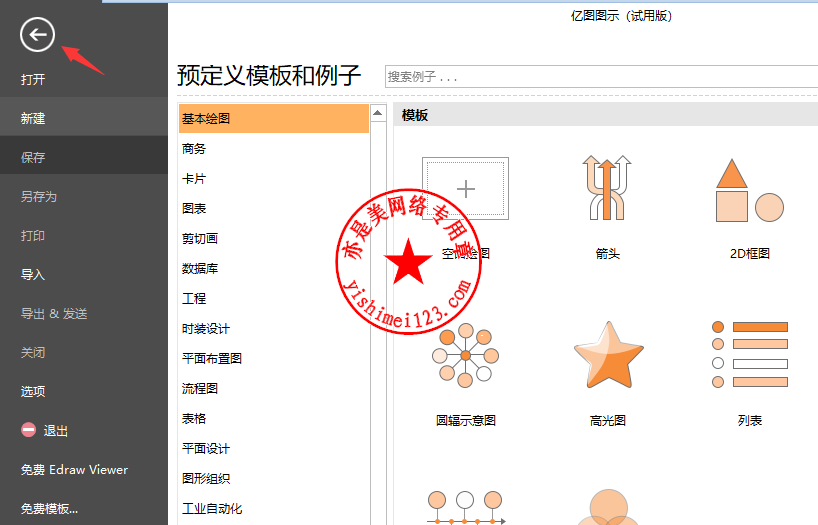Choose the 2D框图 shapes template icon

tap(750, 190)
